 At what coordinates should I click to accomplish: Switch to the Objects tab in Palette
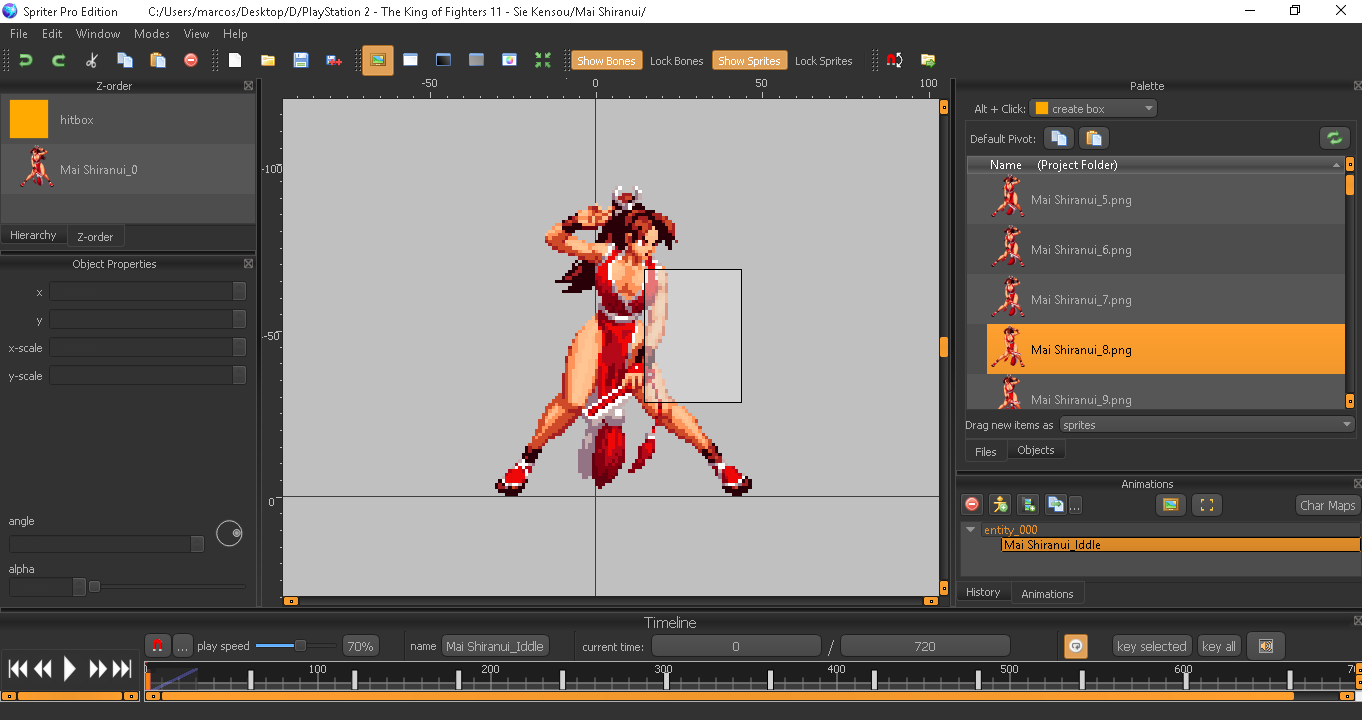[1035, 450]
